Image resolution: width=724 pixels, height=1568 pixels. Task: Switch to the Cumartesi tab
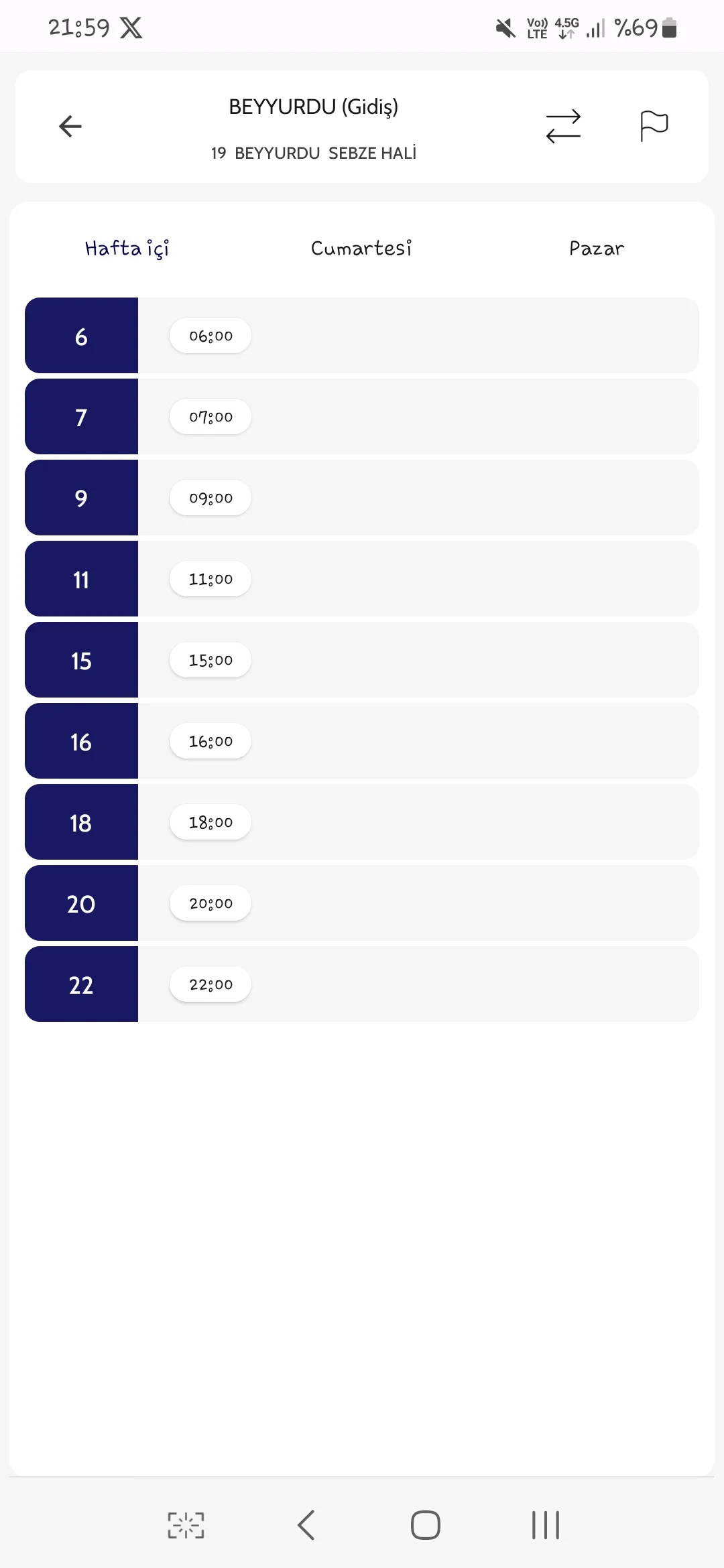point(361,249)
